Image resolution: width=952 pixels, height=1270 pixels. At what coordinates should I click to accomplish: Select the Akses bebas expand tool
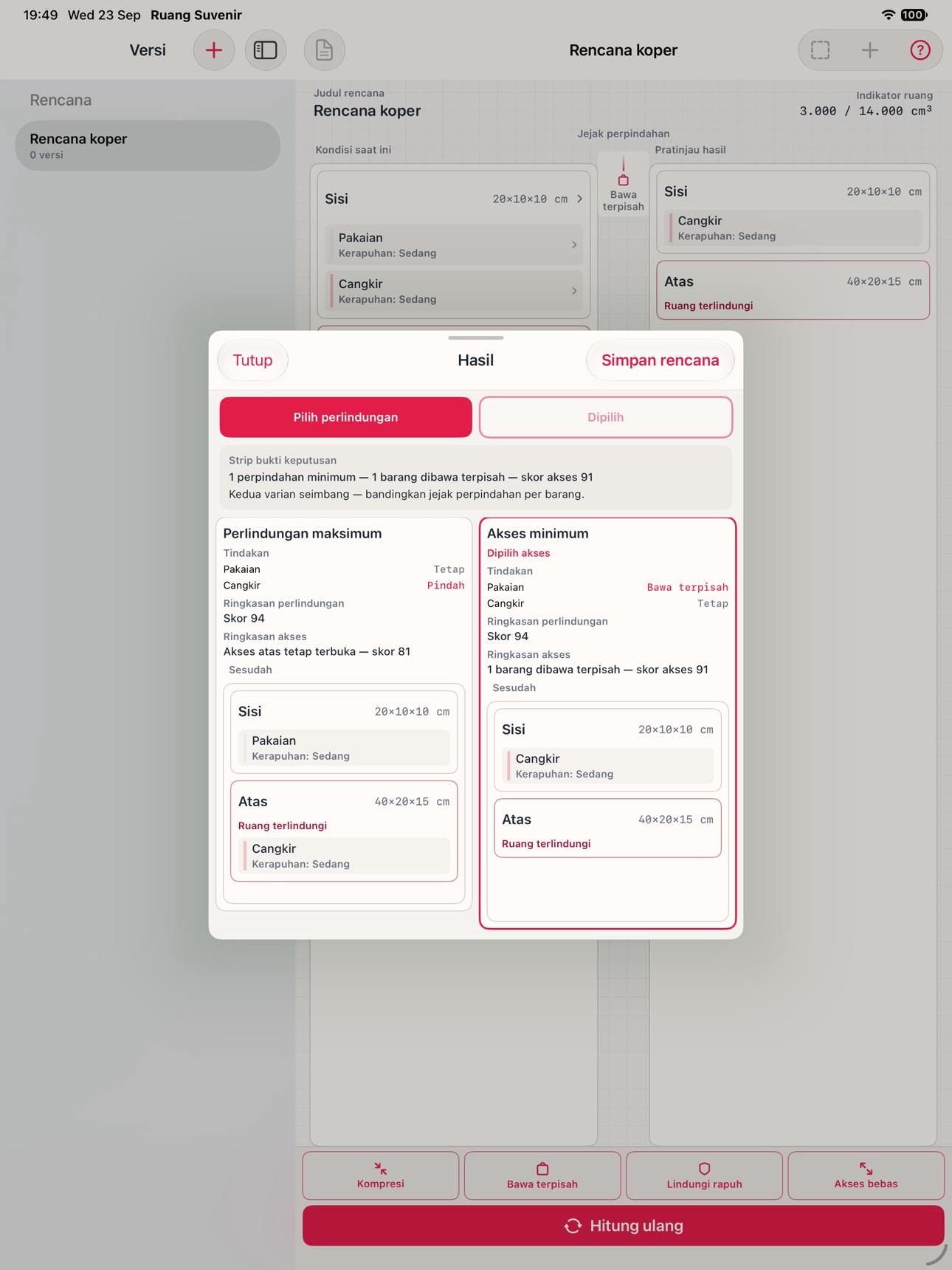click(x=866, y=1175)
